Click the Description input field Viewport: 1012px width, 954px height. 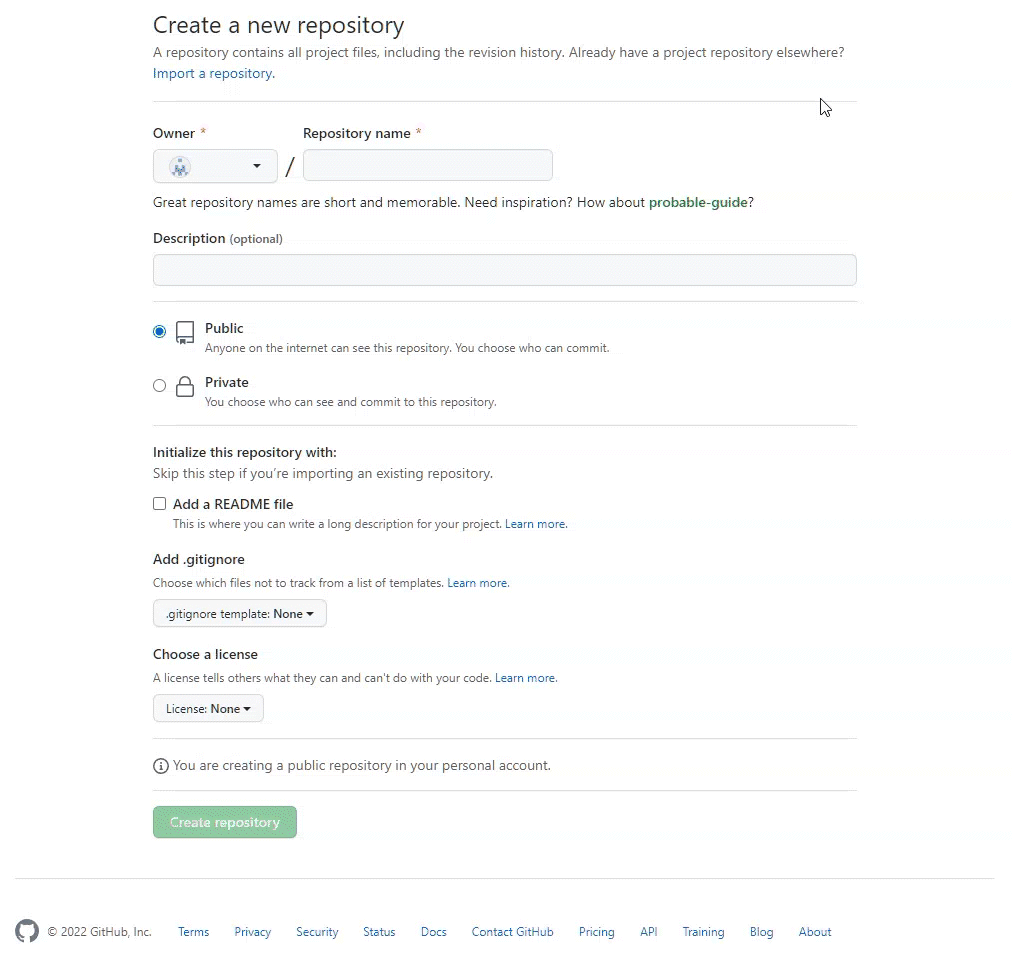[504, 270]
